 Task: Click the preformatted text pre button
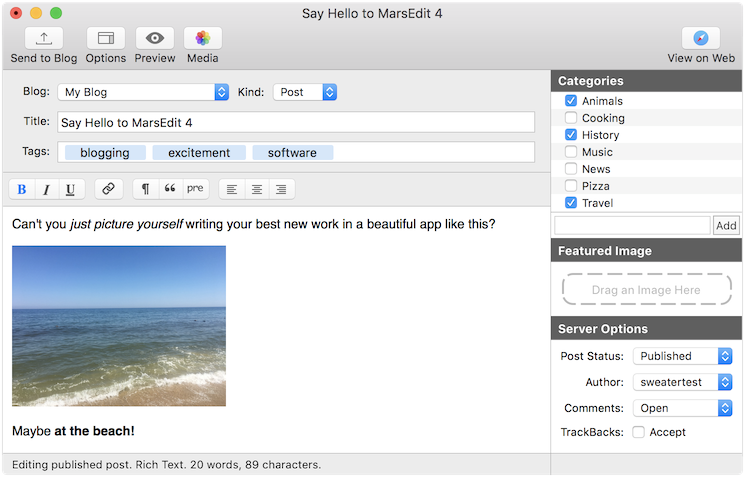click(x=196, y=189)
